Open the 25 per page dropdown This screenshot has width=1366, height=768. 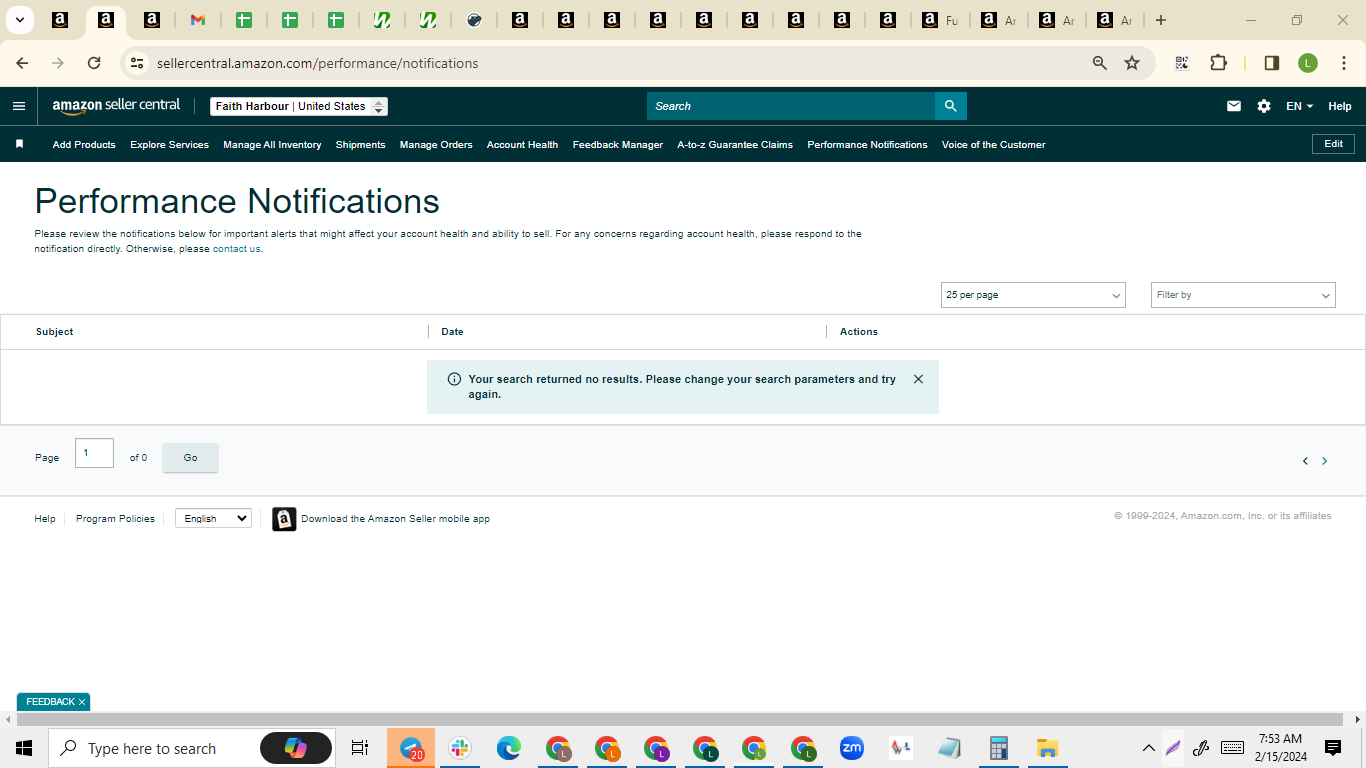pos(1033,295)
